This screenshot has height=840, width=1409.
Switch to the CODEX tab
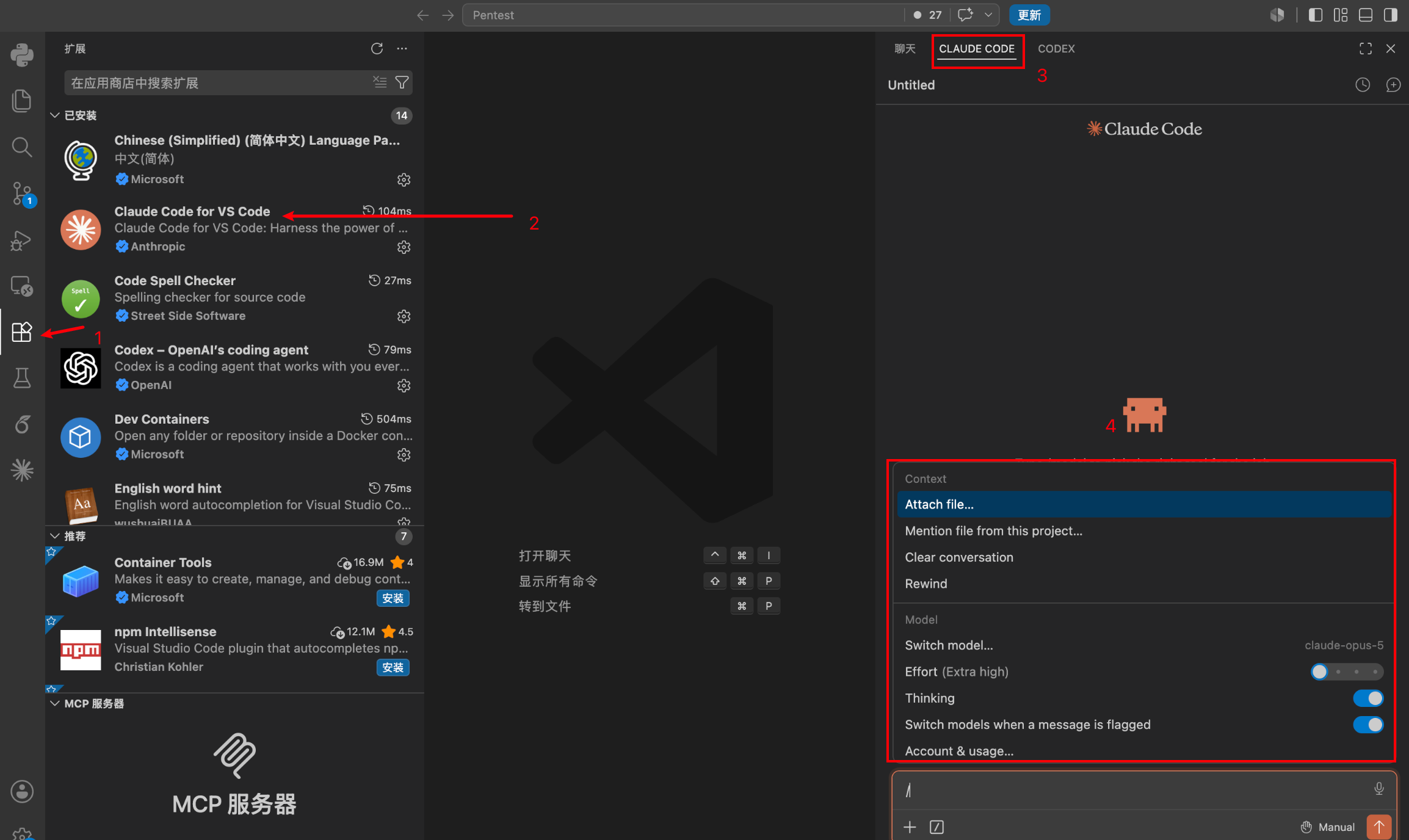[x=1056, y=48]
